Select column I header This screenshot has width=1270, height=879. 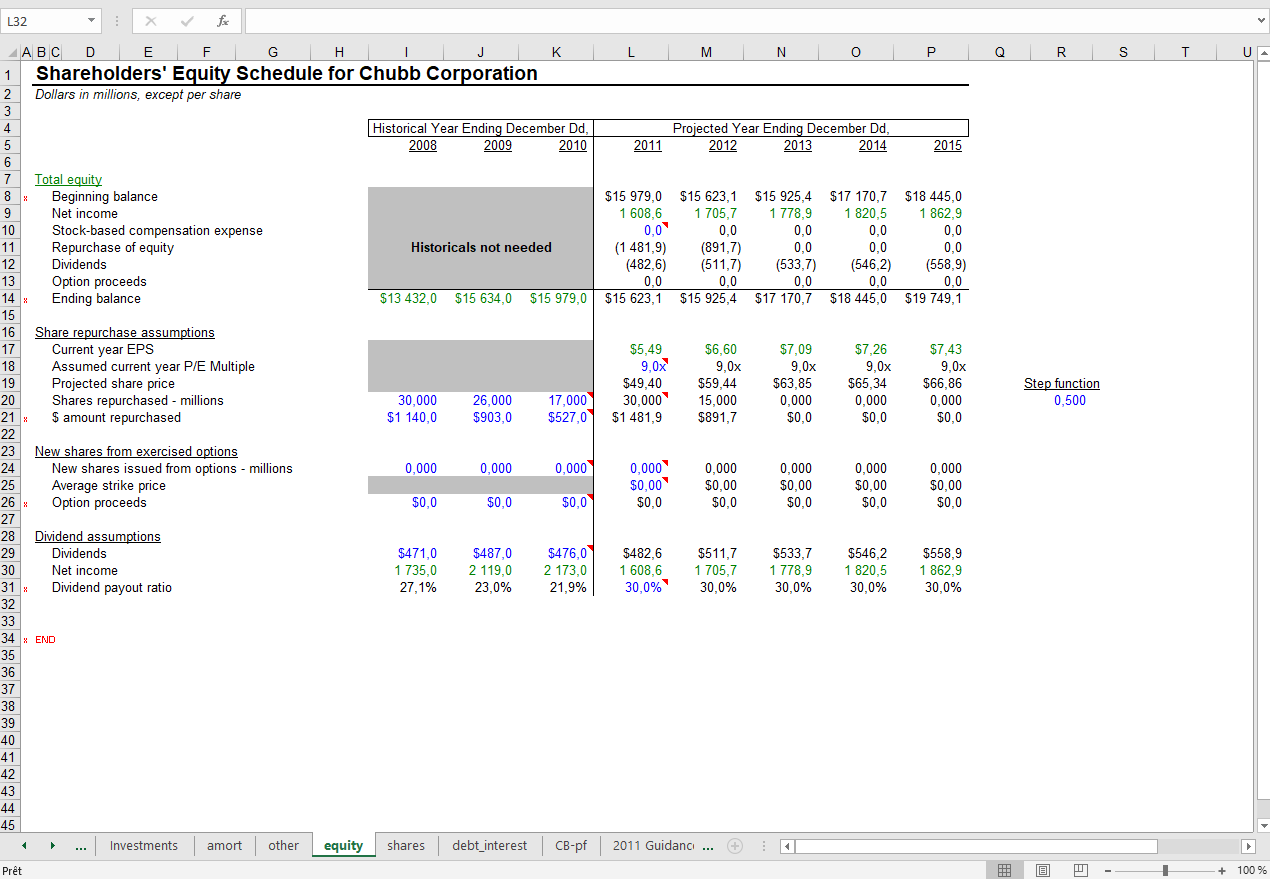[406, 53]
